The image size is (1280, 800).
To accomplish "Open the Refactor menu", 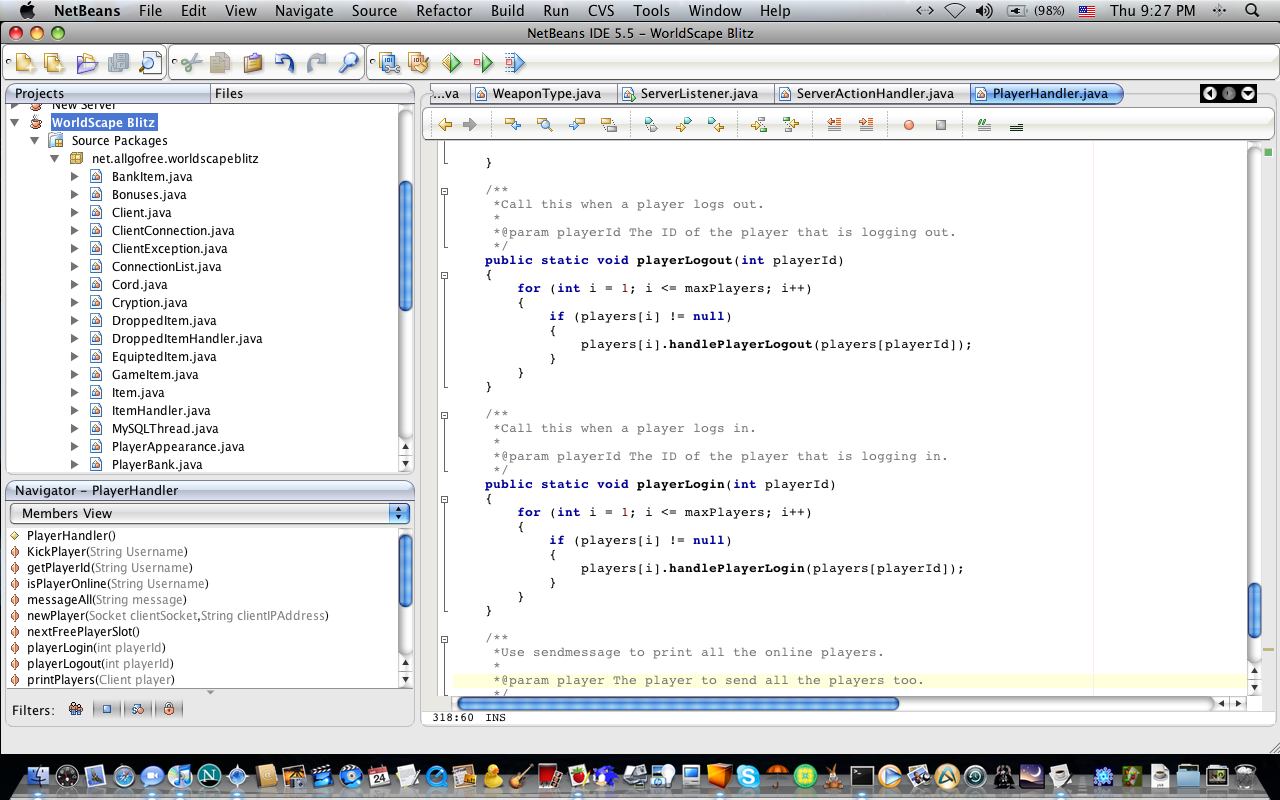I will (x=444, y=11).
